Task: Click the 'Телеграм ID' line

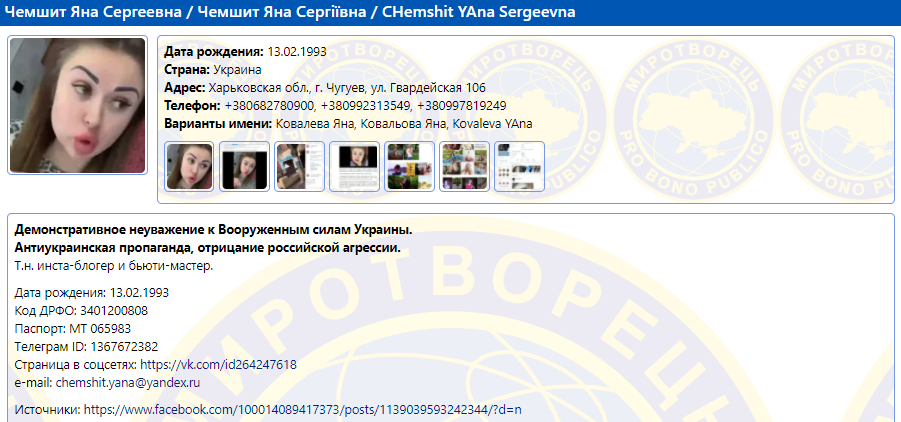Action: (86, 347)
